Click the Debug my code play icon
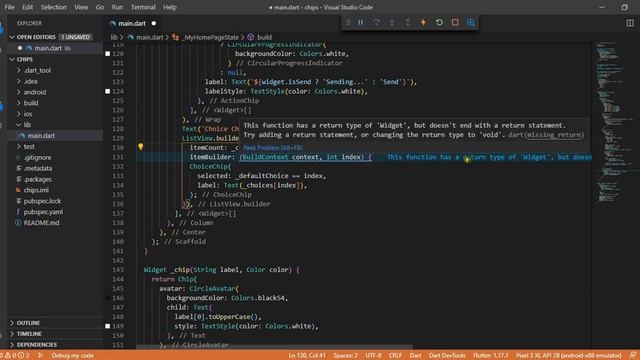 pos(40,356)
